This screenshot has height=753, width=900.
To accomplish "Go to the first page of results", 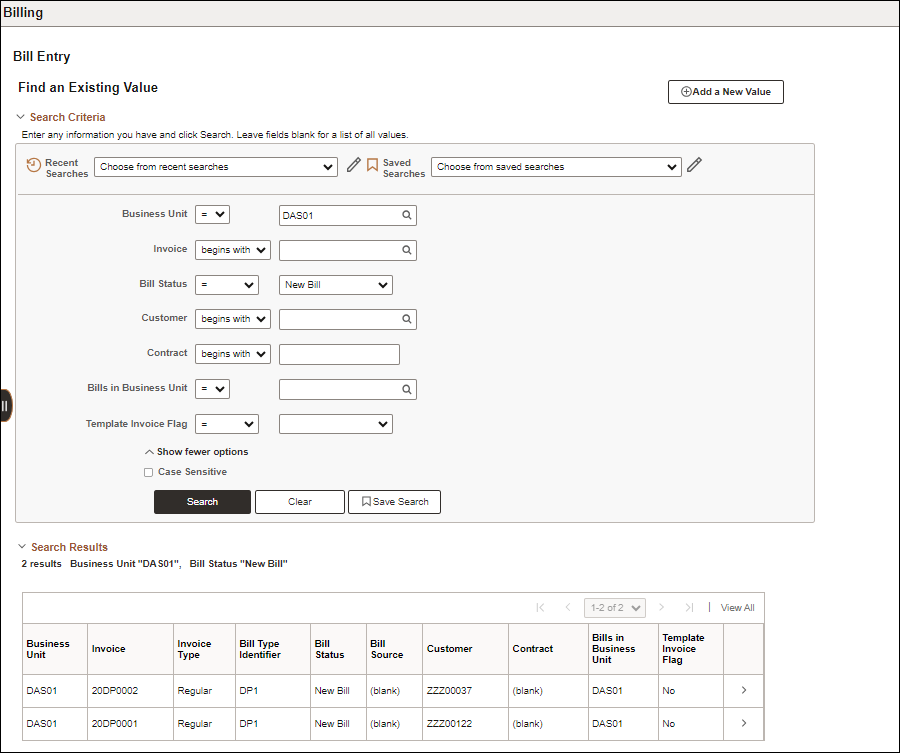I will point(540,607).
